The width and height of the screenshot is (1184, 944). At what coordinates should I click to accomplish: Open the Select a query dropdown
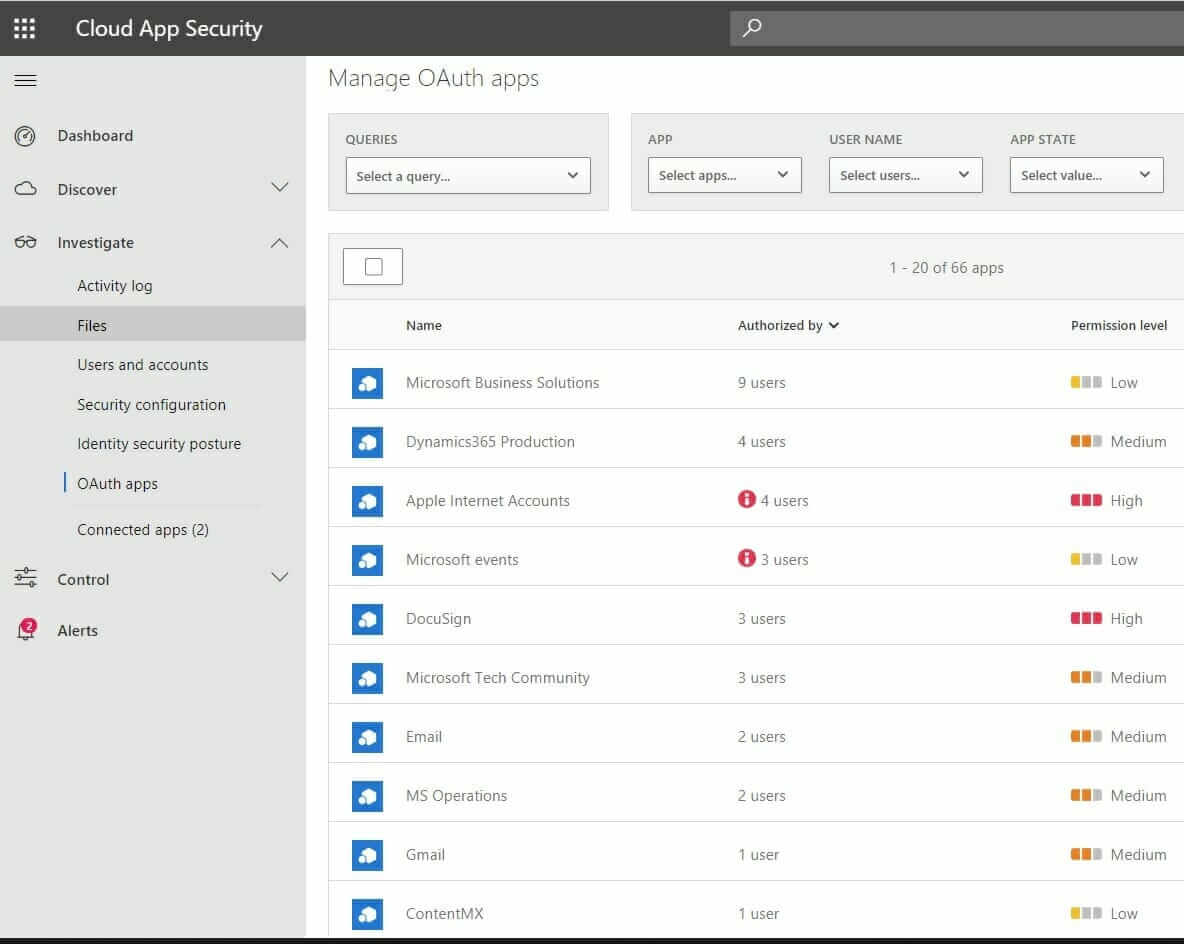[467, 175]
